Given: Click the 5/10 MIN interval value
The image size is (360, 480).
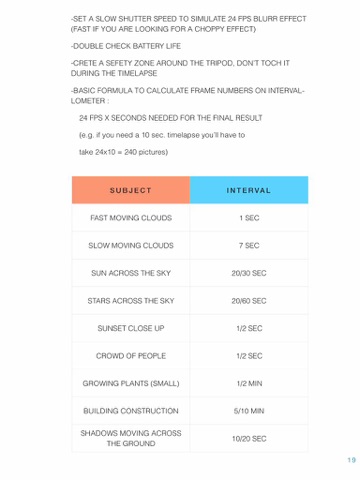Looking at the screenshot, I should [x=249, y=411].
